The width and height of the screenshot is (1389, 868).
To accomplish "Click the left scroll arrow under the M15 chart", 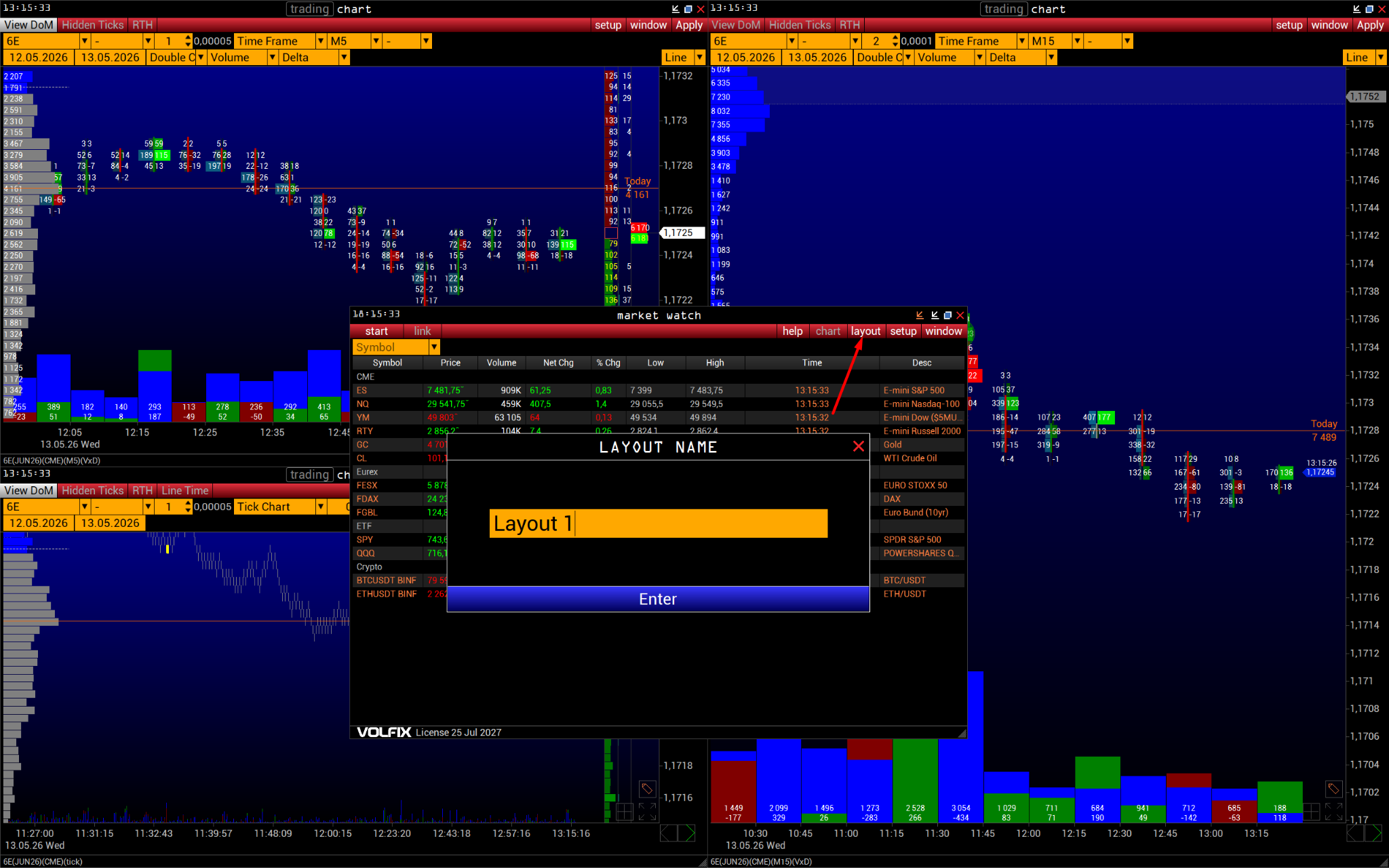I will pyautogui.click(x=1355, y=833).
